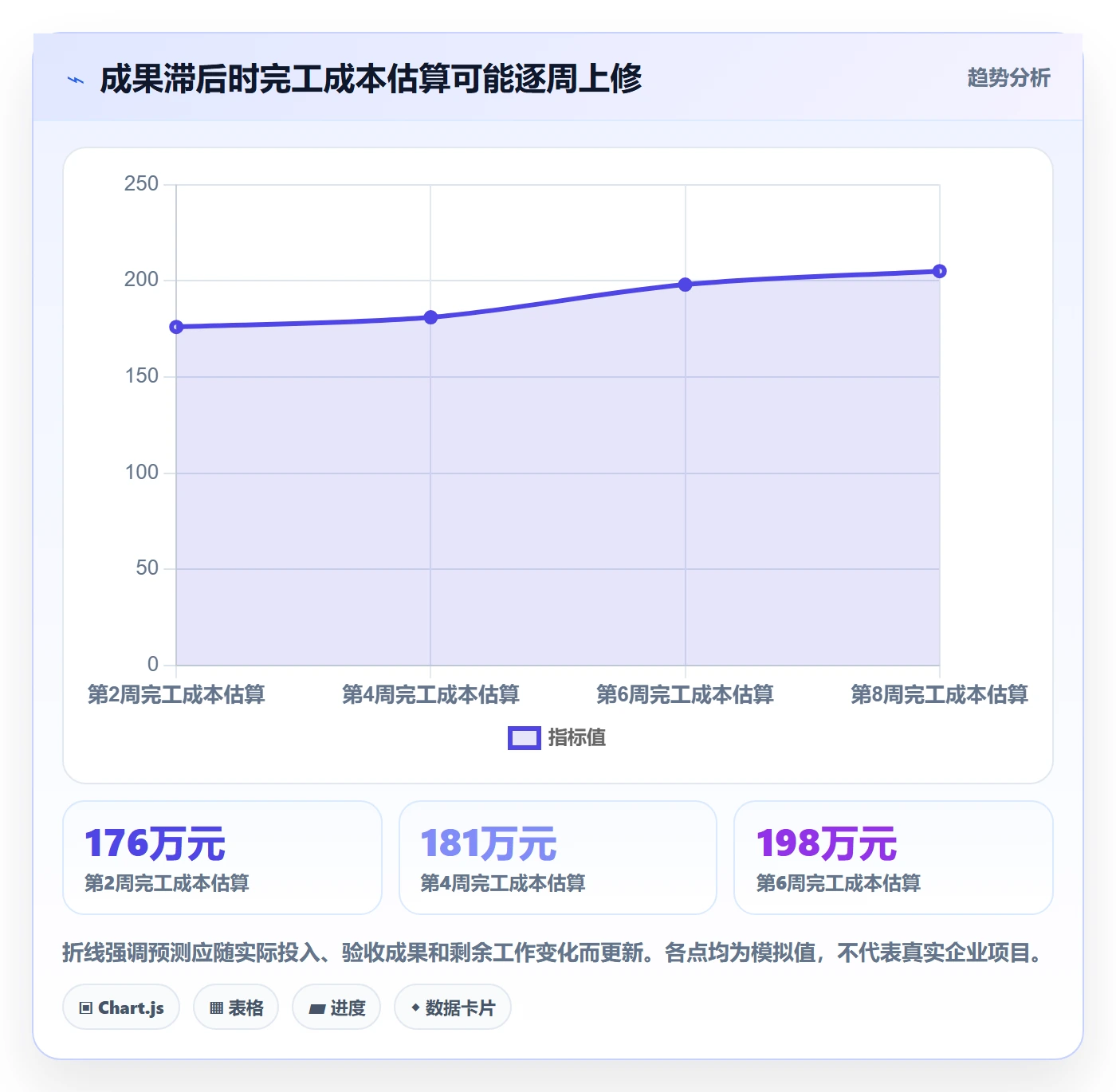Click the 第6周完工成本估算 caption under 198万元

pos(839,883)
